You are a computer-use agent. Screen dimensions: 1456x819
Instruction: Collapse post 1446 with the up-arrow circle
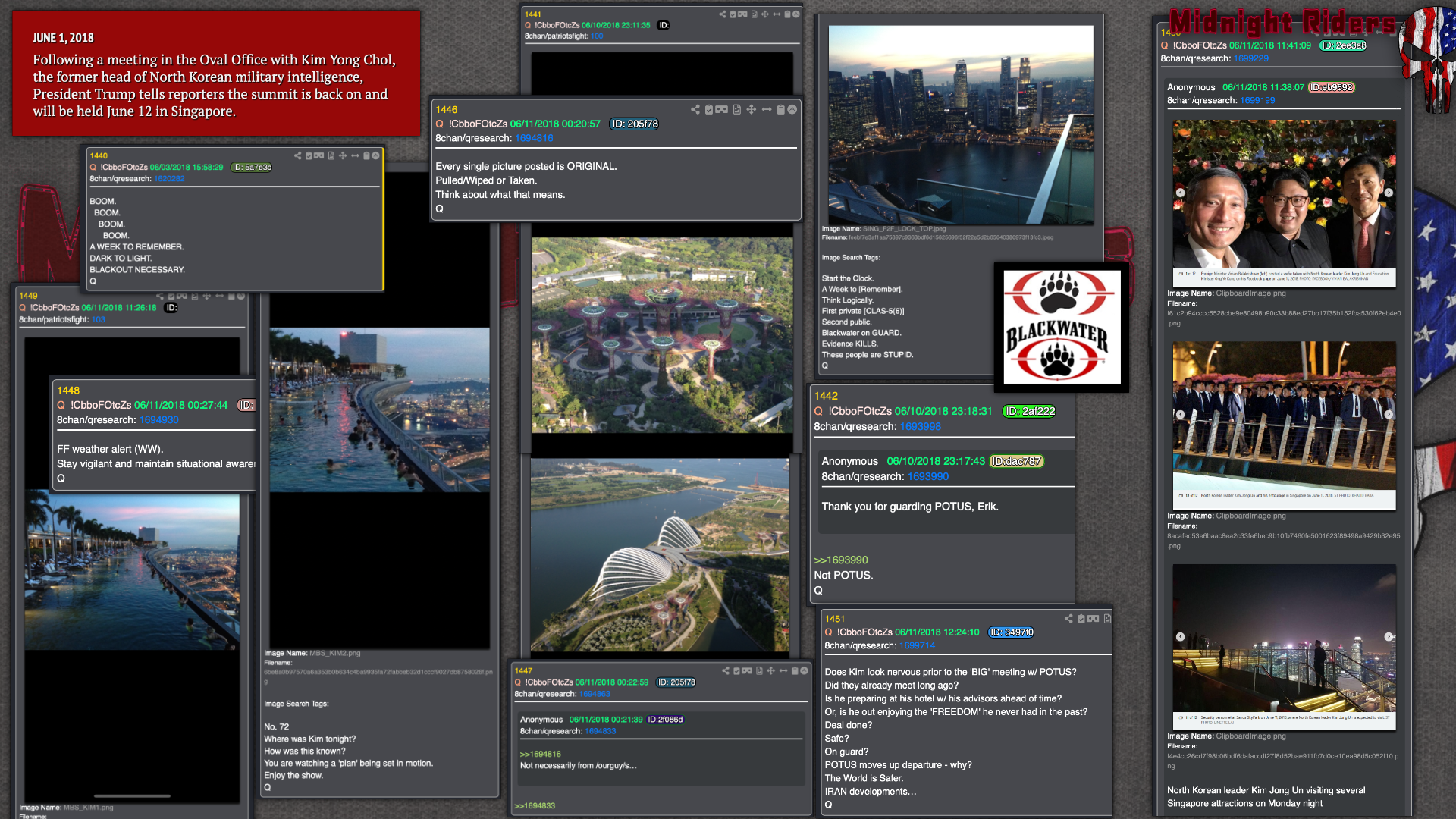click(x=792, y=109)
